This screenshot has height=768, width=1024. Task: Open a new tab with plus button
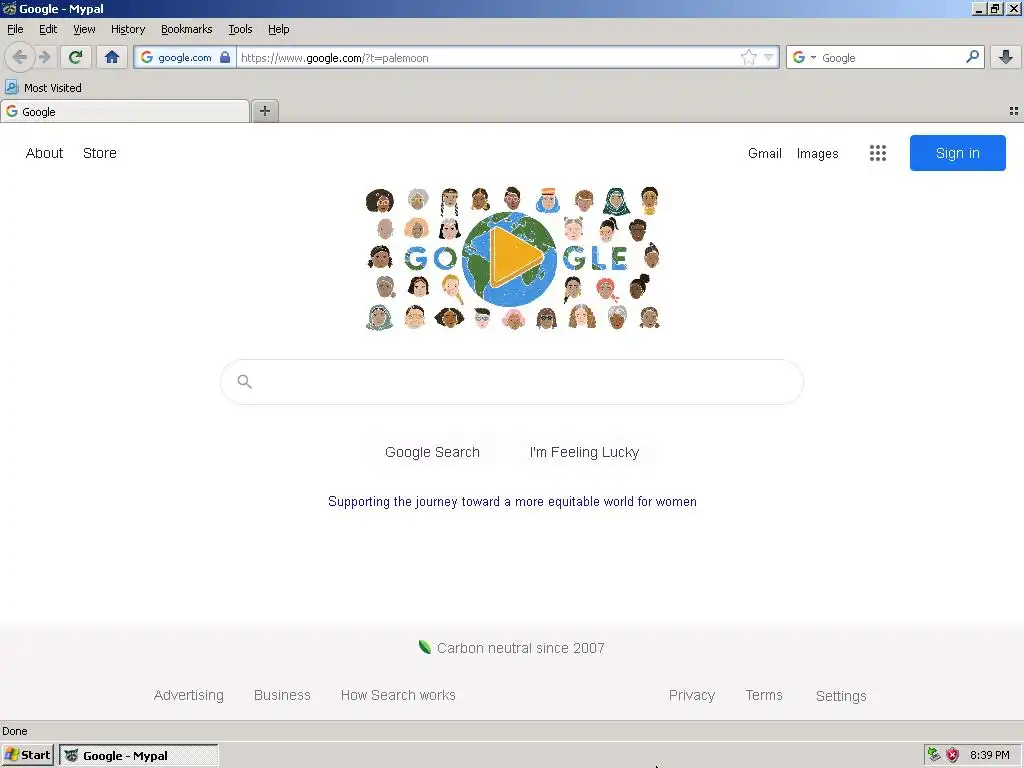[264, 111]
